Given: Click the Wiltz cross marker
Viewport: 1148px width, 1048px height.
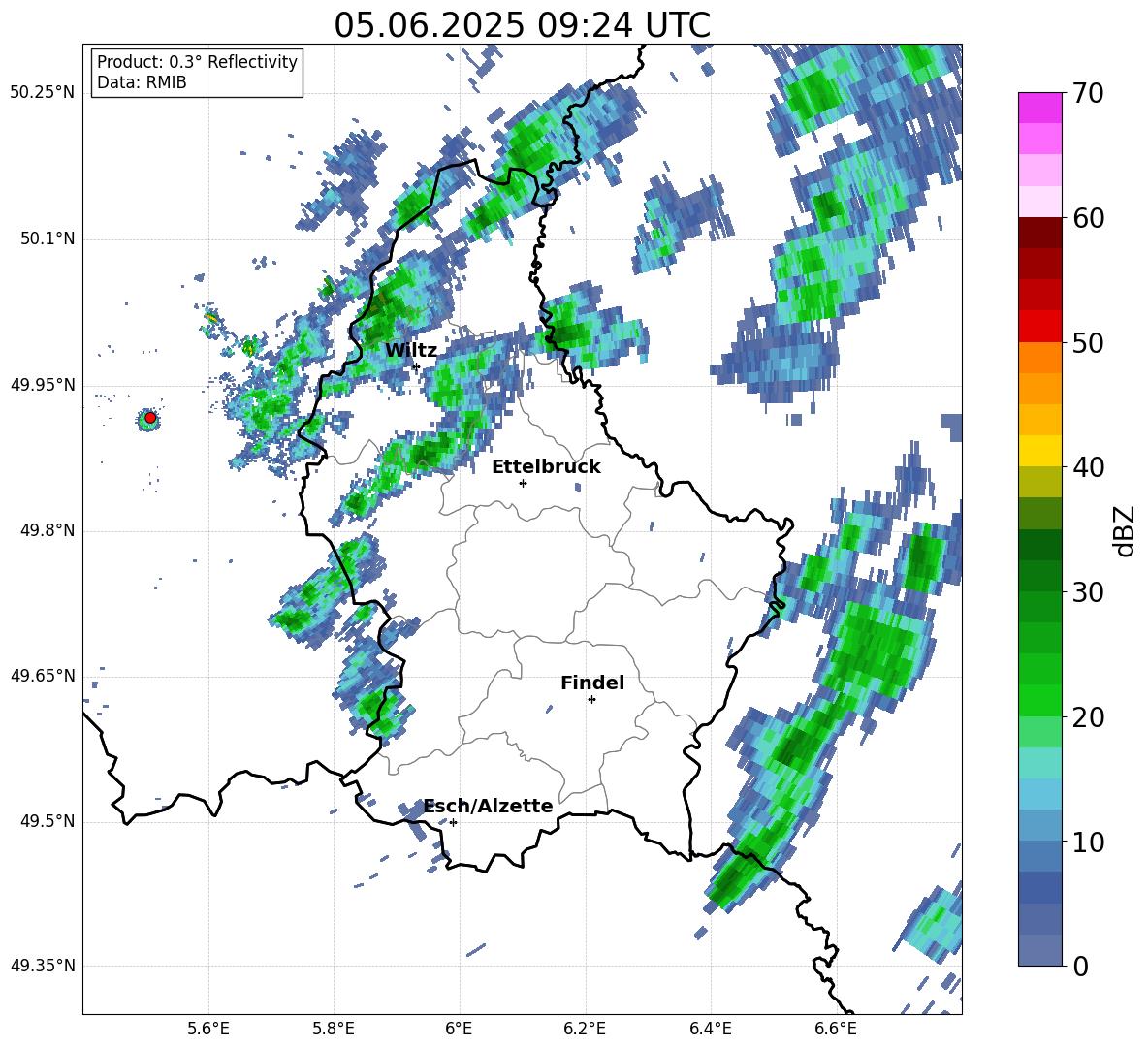Looking at the screenshot, I should pyautogui.click(x=416, y=366).
